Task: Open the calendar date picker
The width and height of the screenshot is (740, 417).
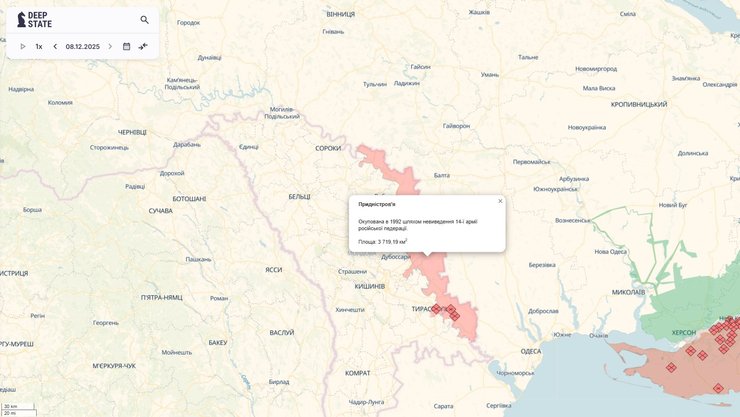Action: click(x=127, y=46)
